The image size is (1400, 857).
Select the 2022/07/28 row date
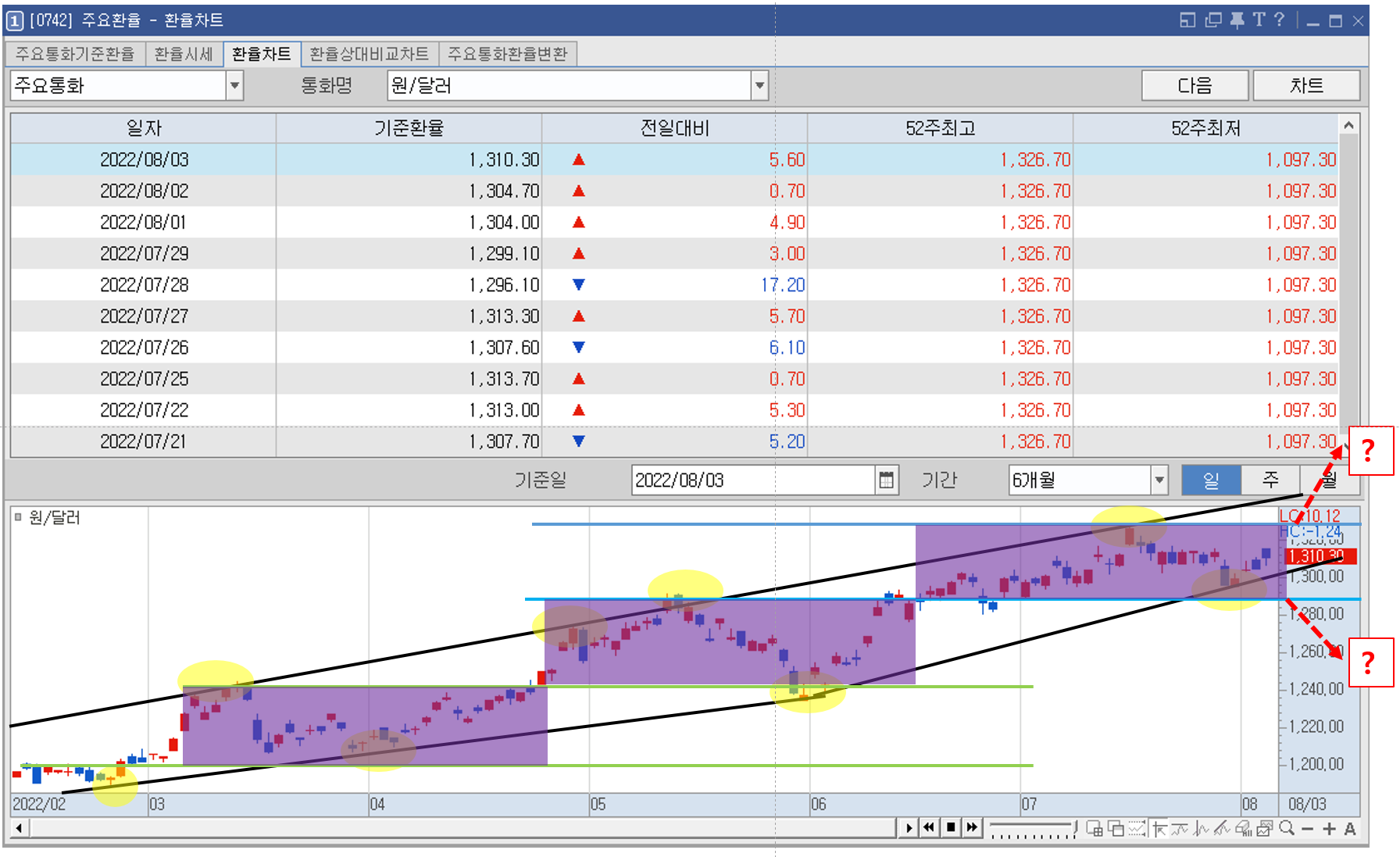tap(145, 284)
